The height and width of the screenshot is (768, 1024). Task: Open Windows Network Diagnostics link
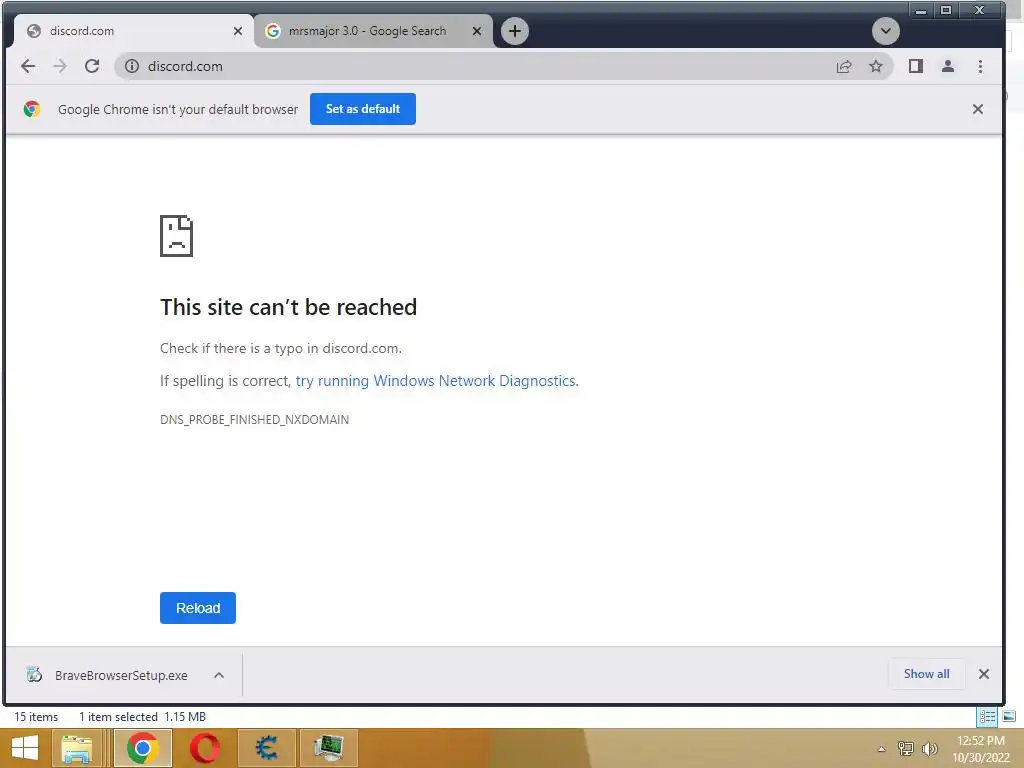point(437,381)
